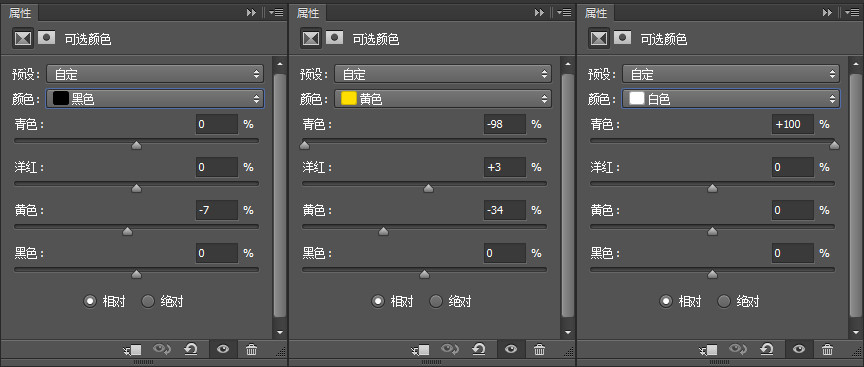Select 相对 radio in White (白色) panel

pos(666,301)
